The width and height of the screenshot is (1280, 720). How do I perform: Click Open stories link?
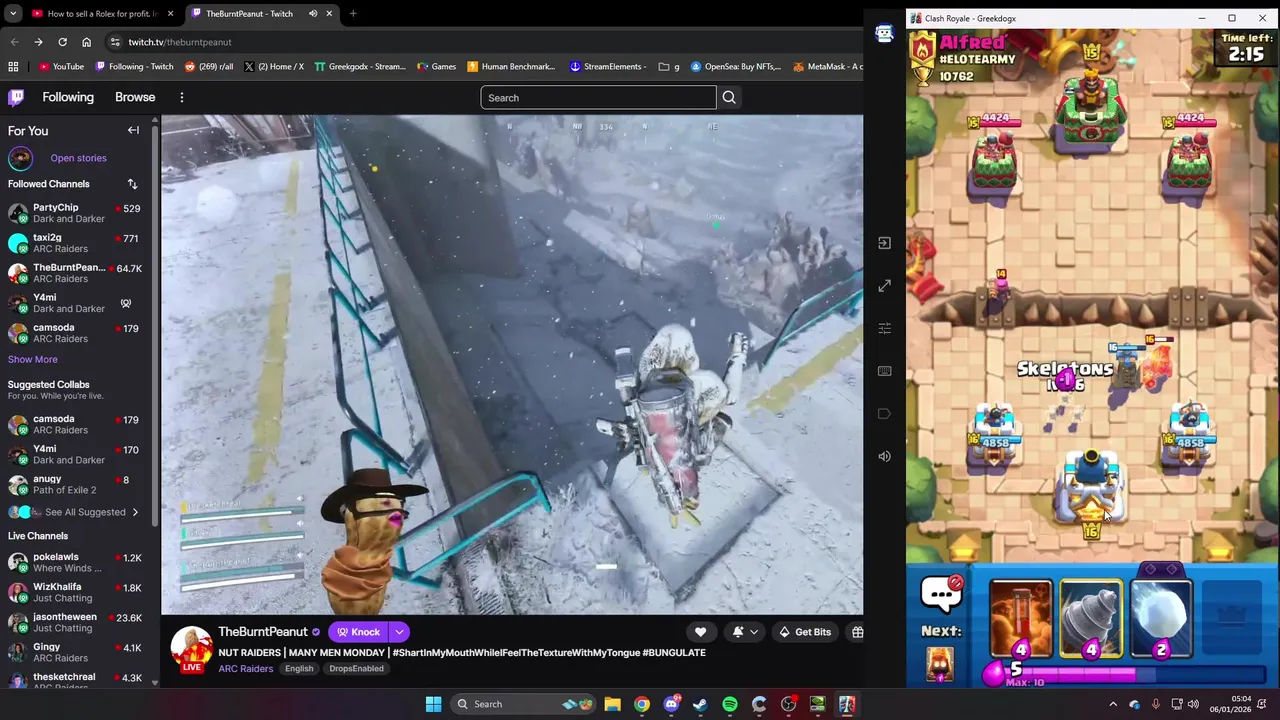tap(78, 158)
